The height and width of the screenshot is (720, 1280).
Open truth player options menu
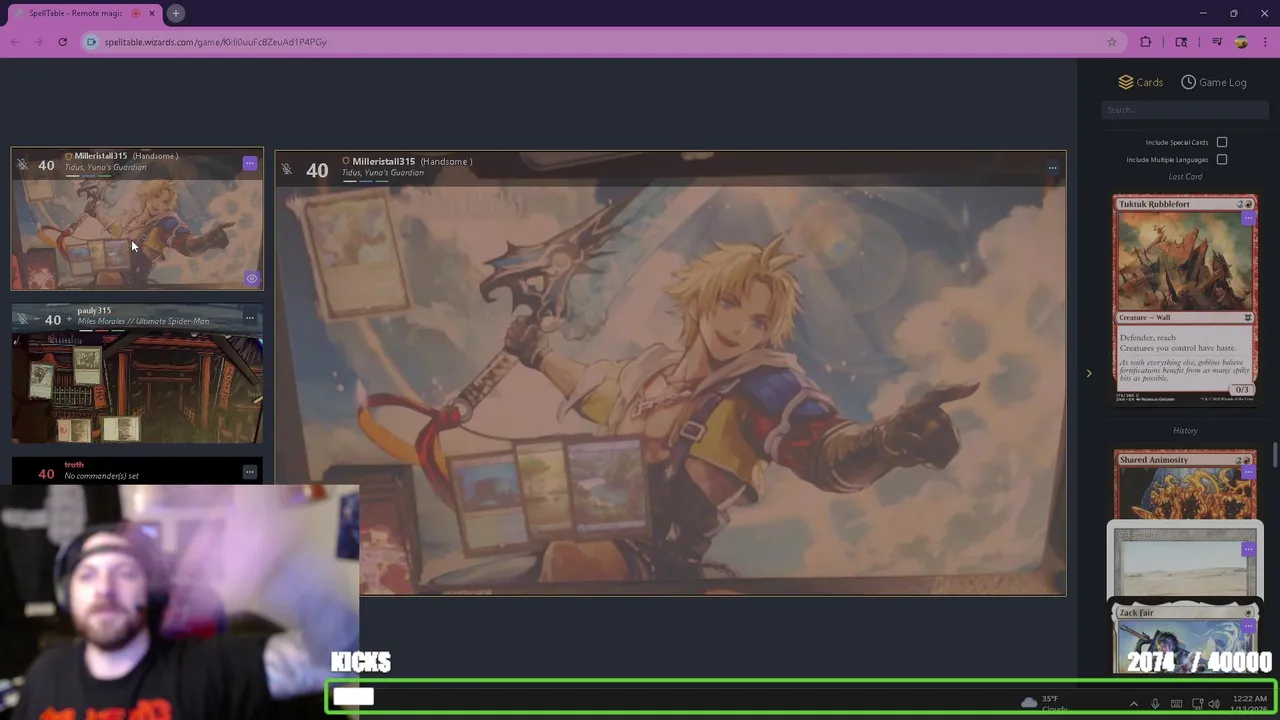point(250,472)
